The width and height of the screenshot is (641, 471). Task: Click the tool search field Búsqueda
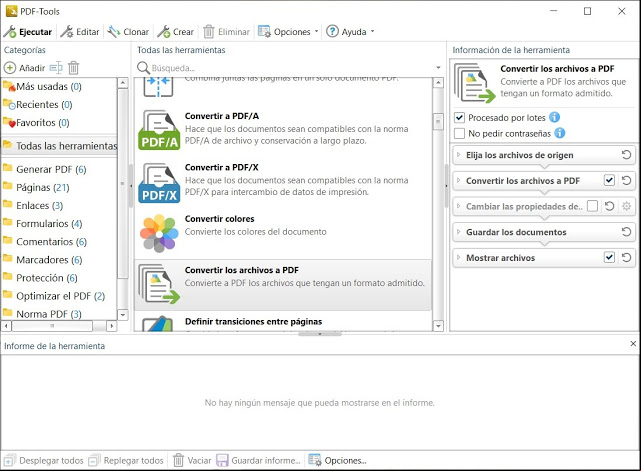pos(286,68)
